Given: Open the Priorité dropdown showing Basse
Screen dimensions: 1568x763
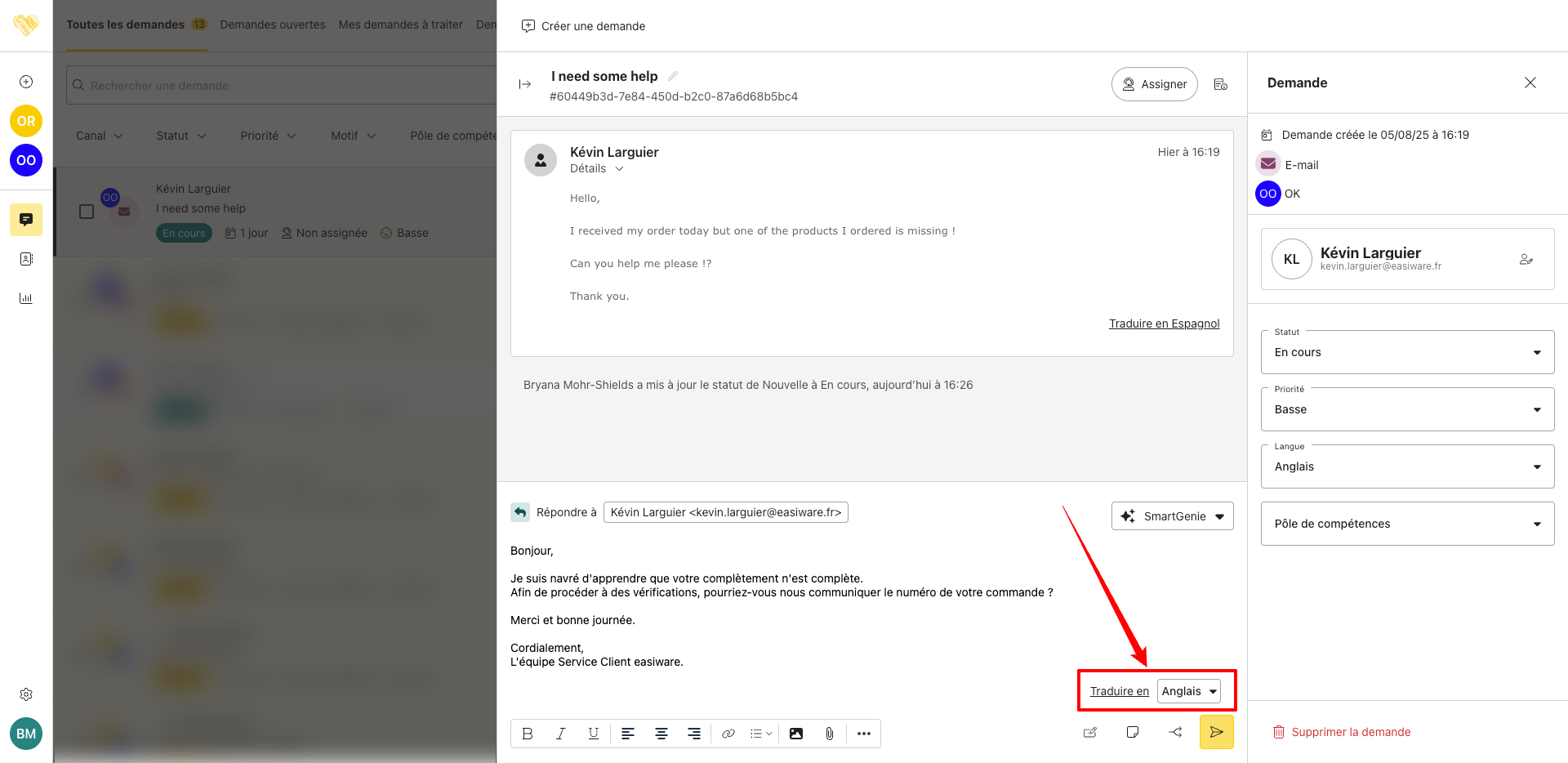Looking at the screenshot, I should [1406, 409].
